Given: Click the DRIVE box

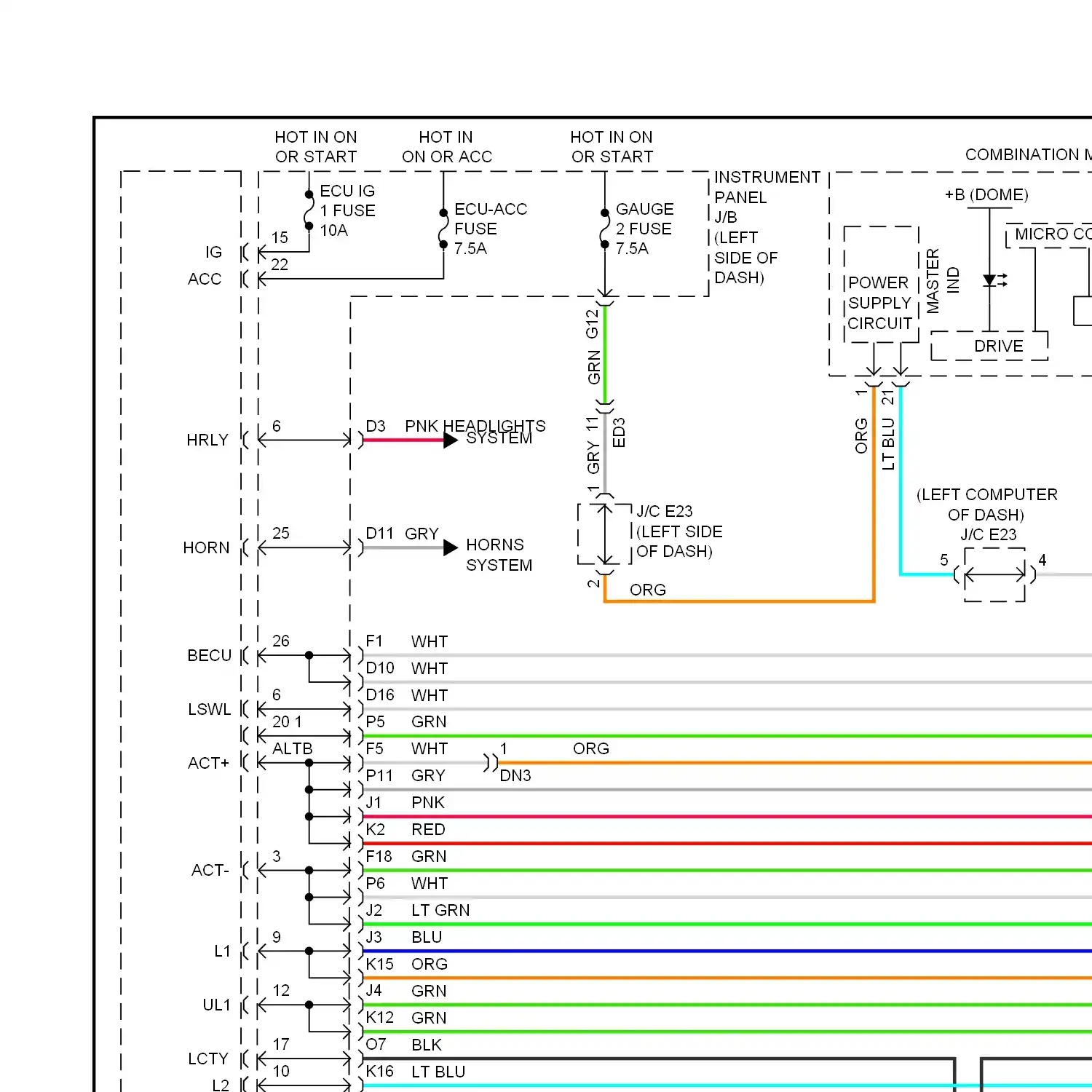Looking at the screenshot, I should [x=989, y=346].
